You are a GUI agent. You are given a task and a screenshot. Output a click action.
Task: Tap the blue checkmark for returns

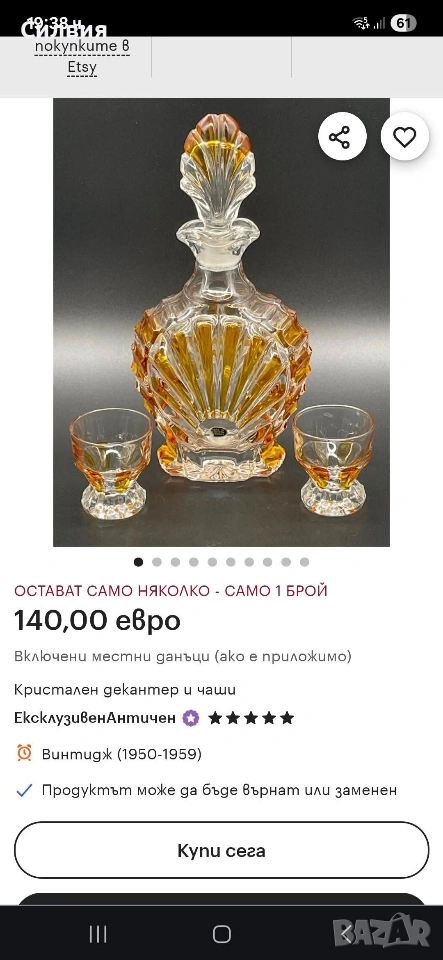24,790
